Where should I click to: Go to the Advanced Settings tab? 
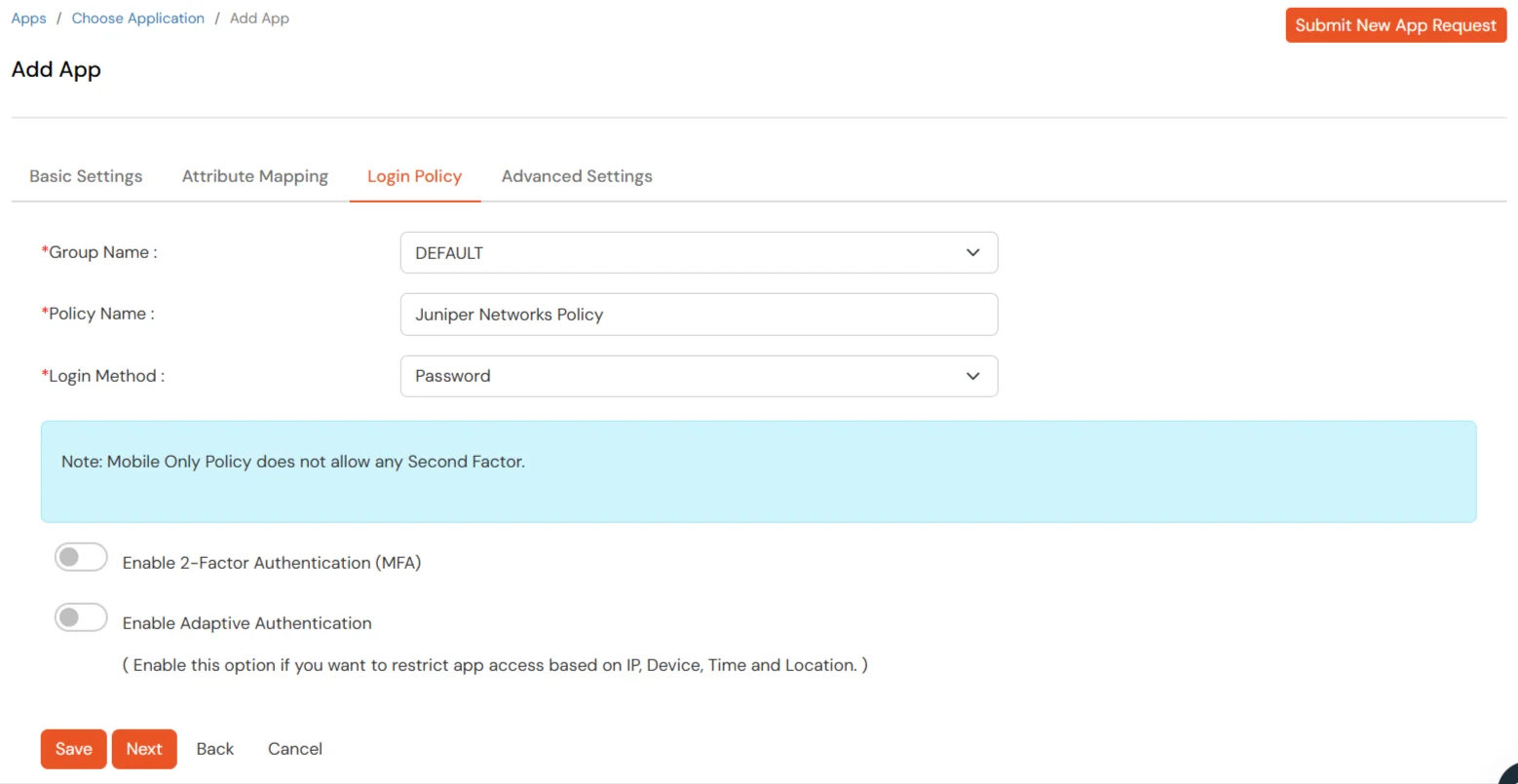pos(577,176)
